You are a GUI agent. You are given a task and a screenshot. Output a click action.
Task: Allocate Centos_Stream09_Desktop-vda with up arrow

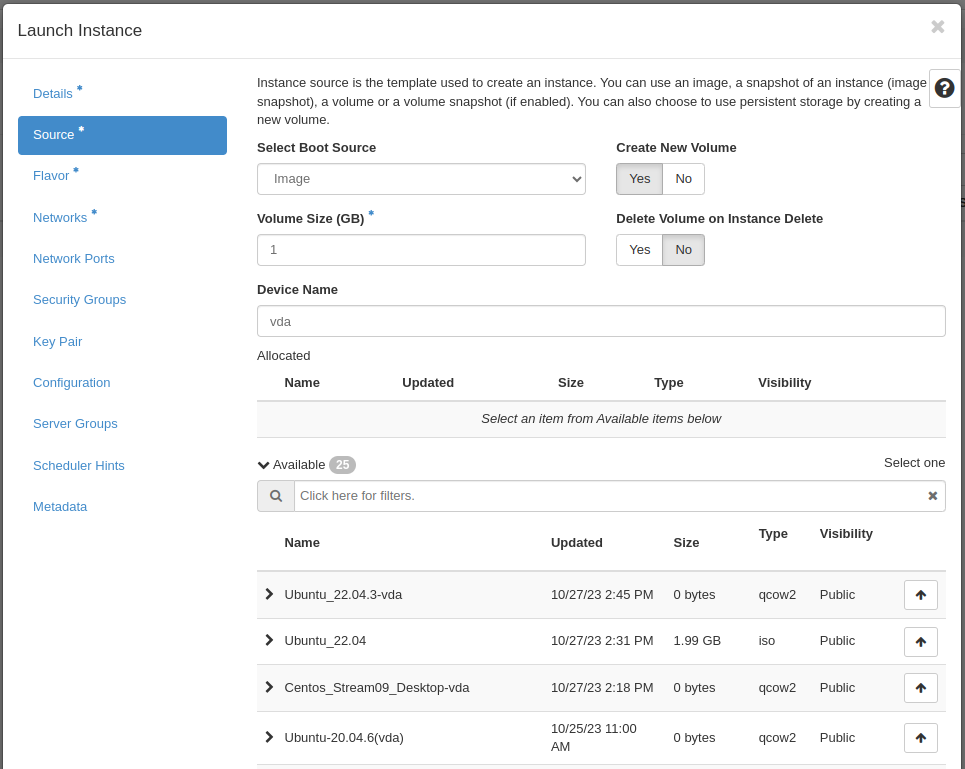click(x=921, y=688)
